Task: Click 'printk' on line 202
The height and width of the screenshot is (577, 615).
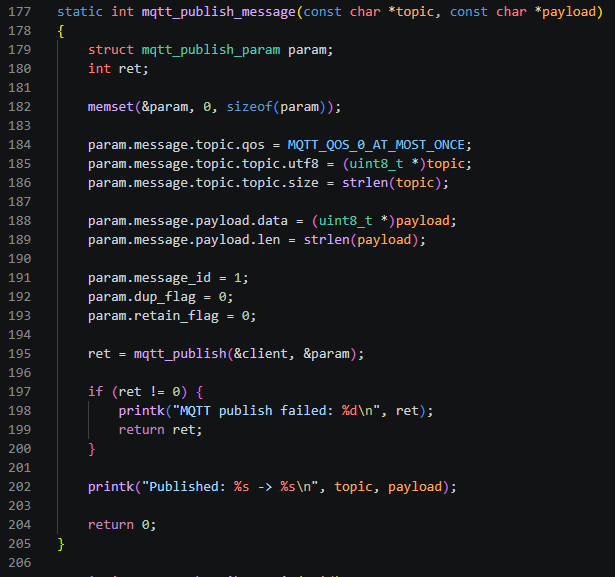Action: coord(111,487)
